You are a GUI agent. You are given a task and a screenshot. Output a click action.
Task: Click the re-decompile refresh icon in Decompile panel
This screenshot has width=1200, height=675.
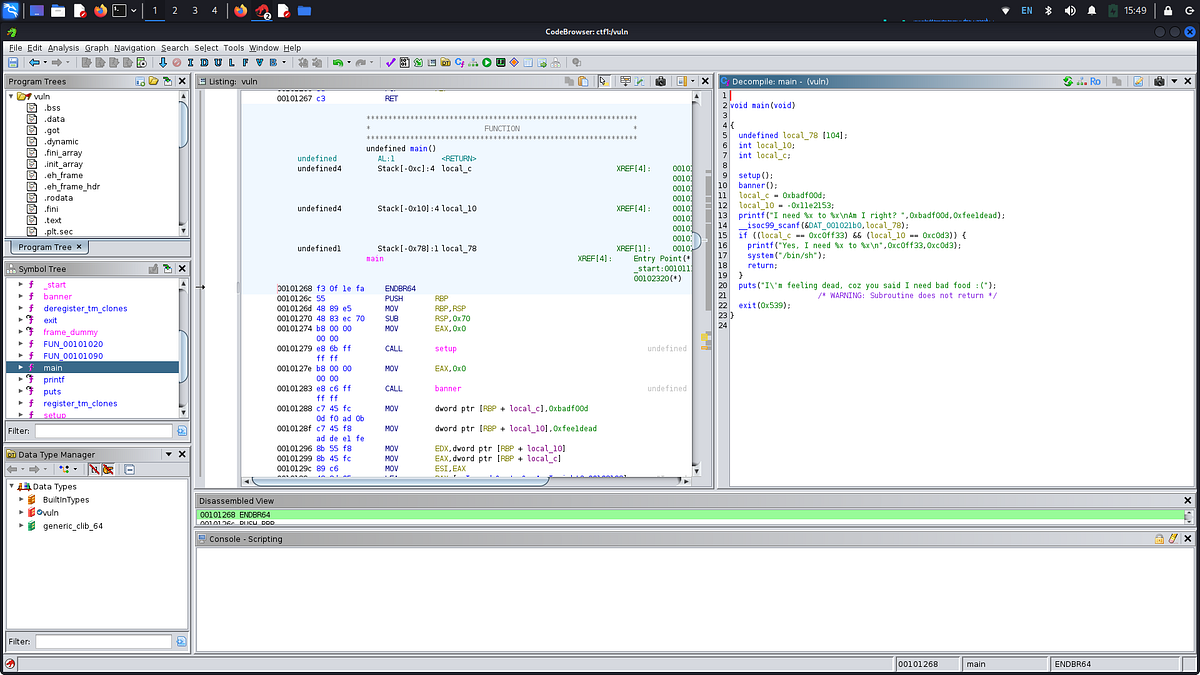pyautogui.click(x=1069, y=81)
